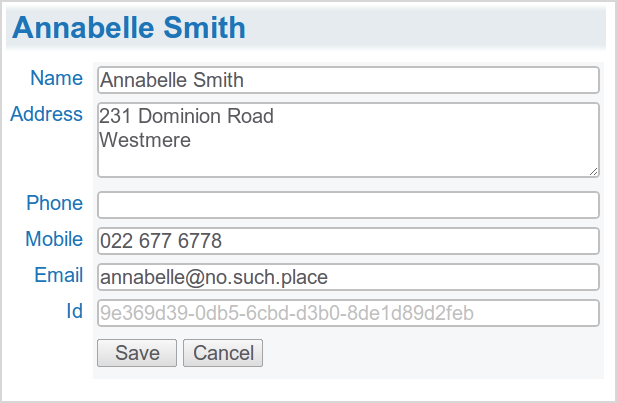Click the Cancel button
Image resolution: width=617 pixels, height=403 pixels.
[x=223, y=353]
